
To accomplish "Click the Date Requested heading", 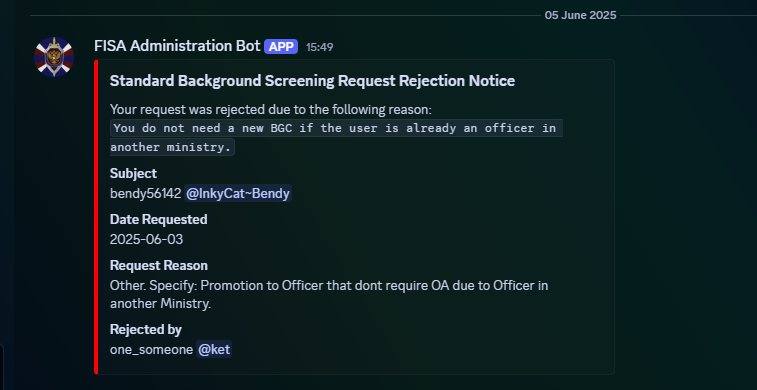I will point(159,220).
